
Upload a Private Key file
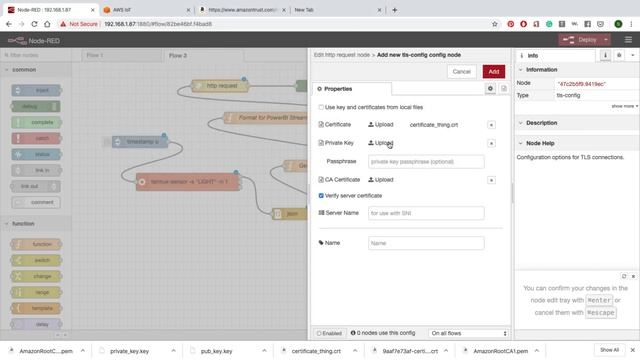pos(380,143)
